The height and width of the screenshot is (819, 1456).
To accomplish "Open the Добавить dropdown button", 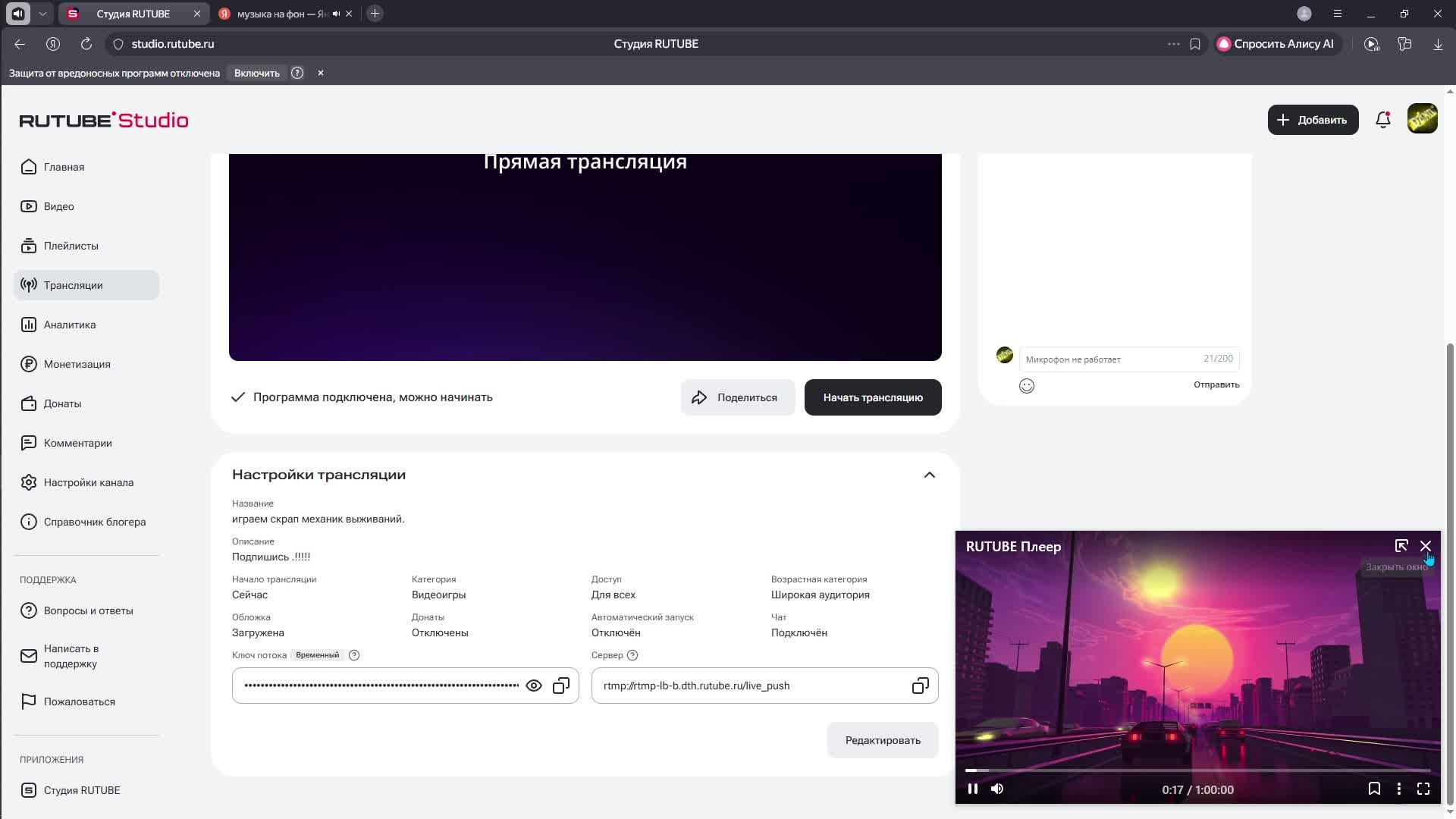I will [1313, 120].
